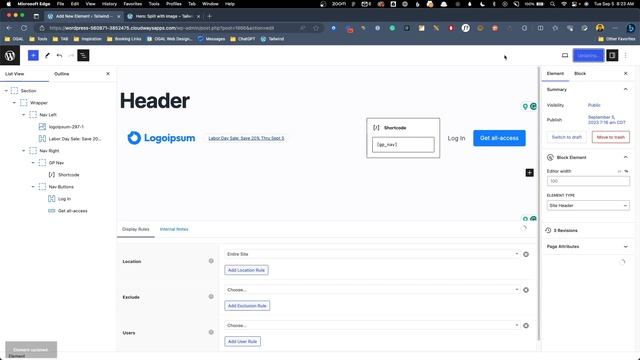
Task: Go back in the browser
Action: [x=9, y=28]
